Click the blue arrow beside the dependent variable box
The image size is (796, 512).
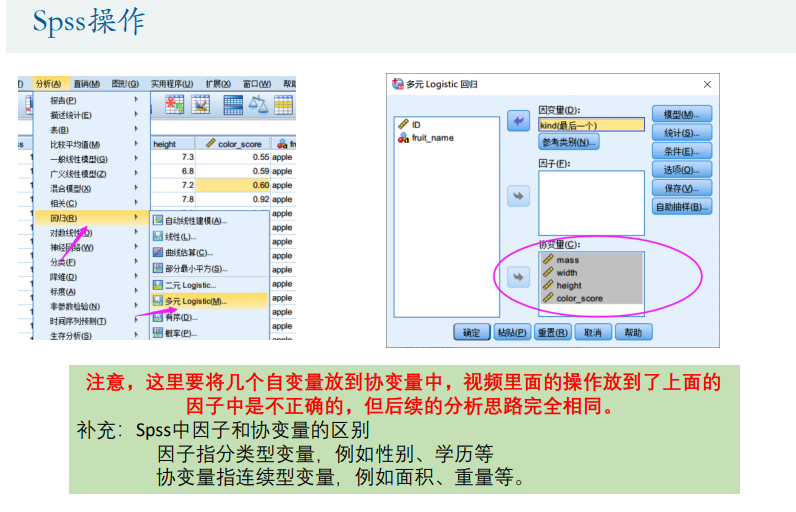point(518,122)
